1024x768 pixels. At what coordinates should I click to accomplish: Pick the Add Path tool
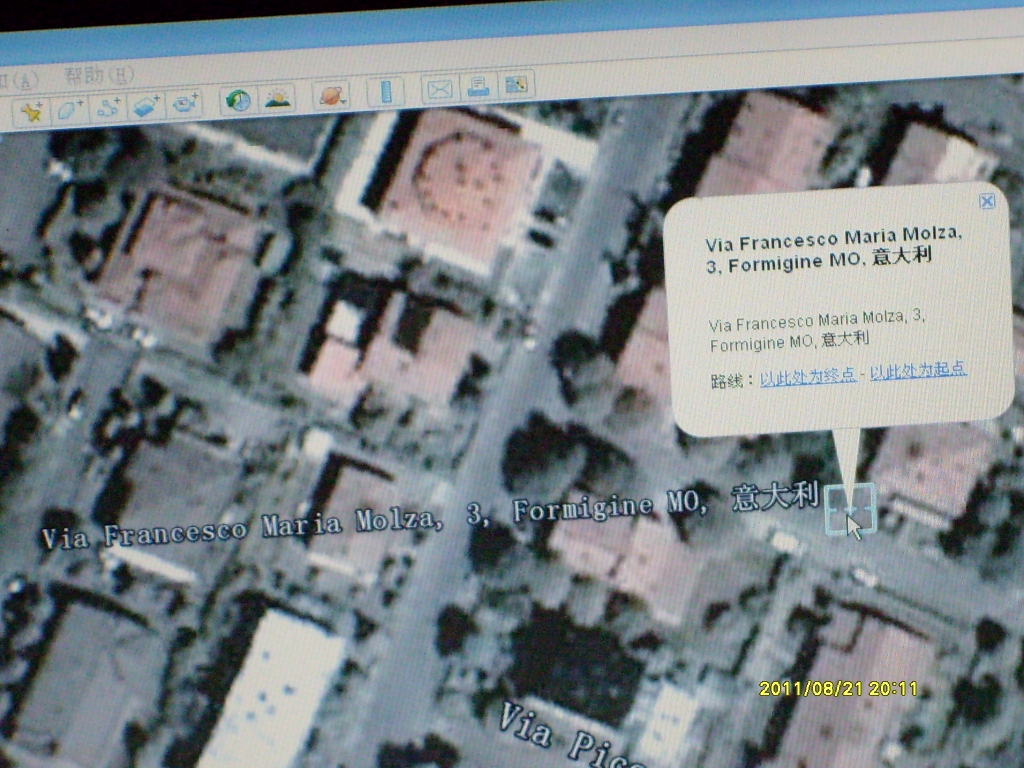(108, 107)
